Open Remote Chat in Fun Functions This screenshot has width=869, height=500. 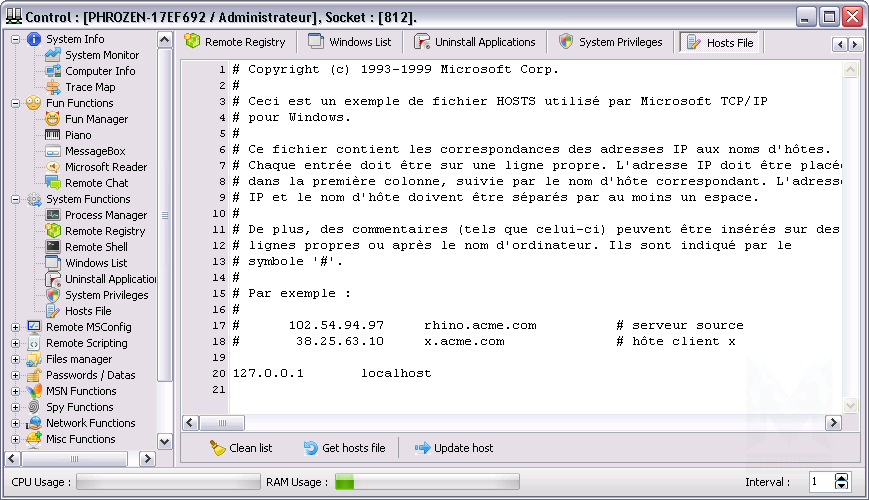pyautogui.click(x=96, y=183)
